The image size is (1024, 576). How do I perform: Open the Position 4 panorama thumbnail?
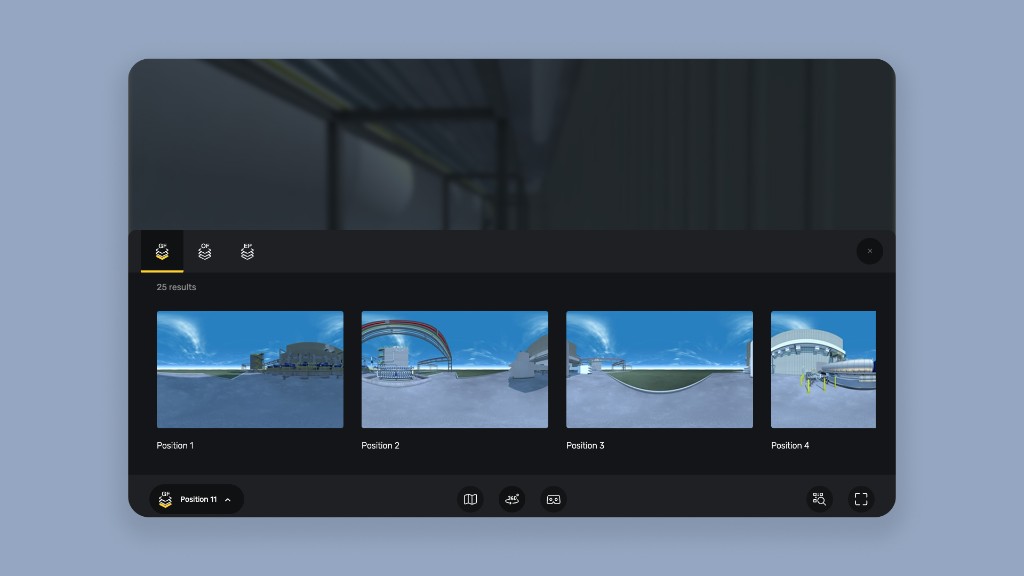click(824, 370)
